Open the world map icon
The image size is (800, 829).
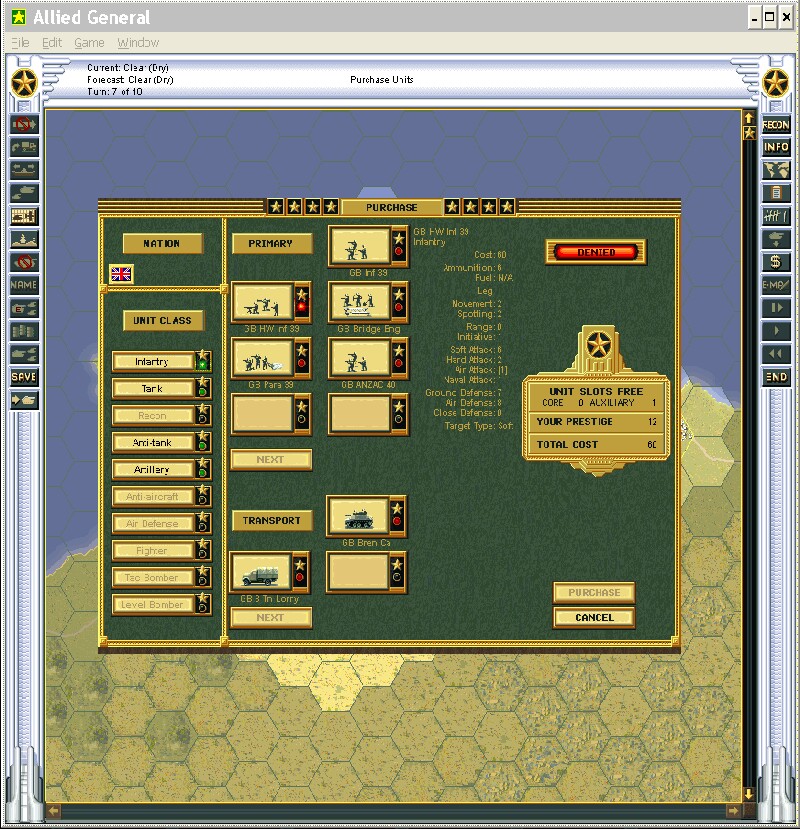click(x=776, y=170)
